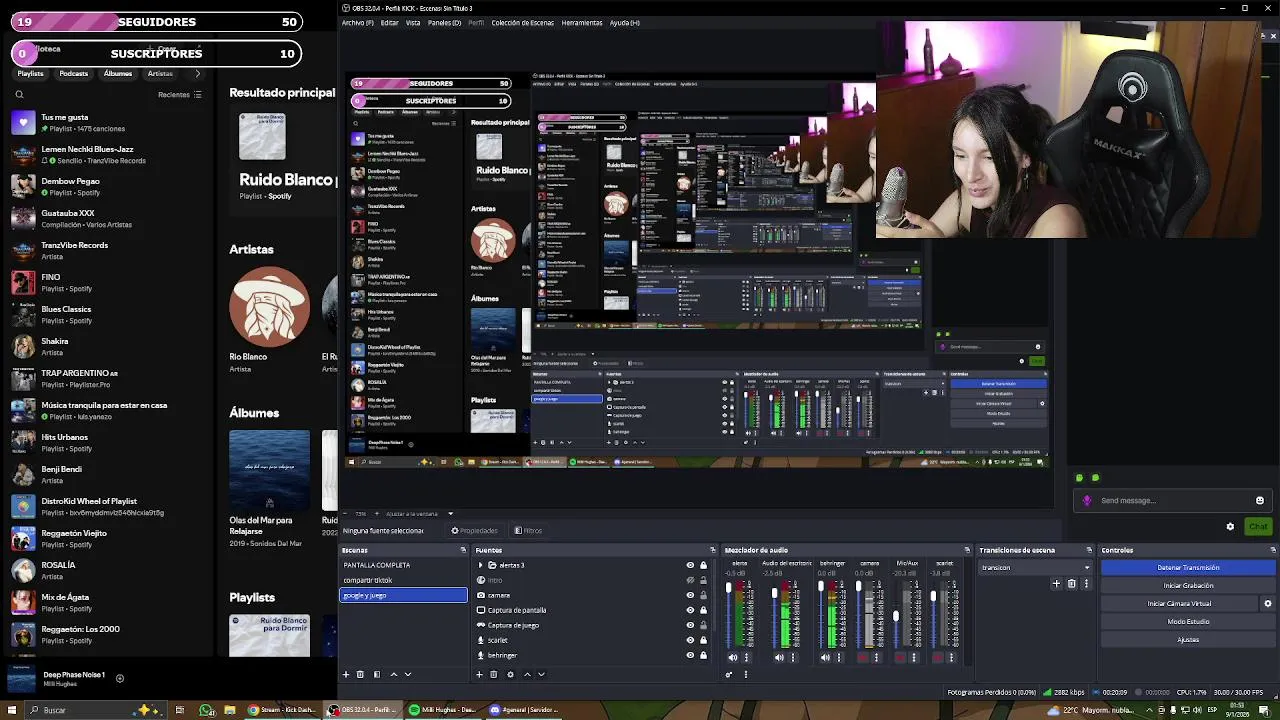
Task: Undock the Fuentes panel with its pop-out icon
Action: tap(713, 550)
